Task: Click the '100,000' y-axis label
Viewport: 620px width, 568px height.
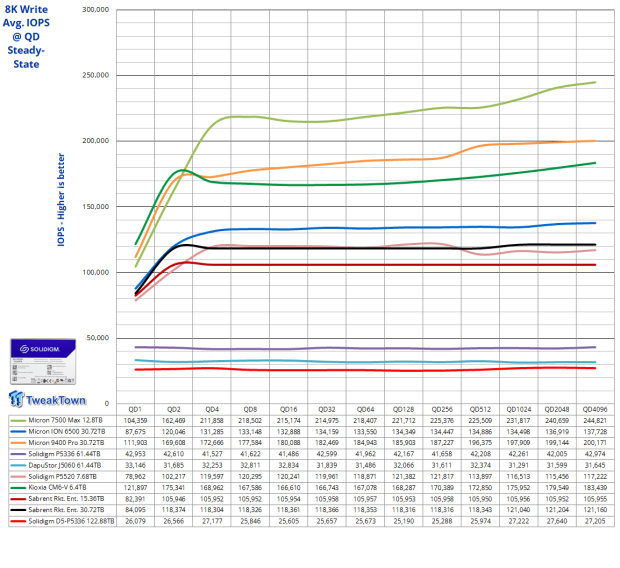Action: [95, 272]
